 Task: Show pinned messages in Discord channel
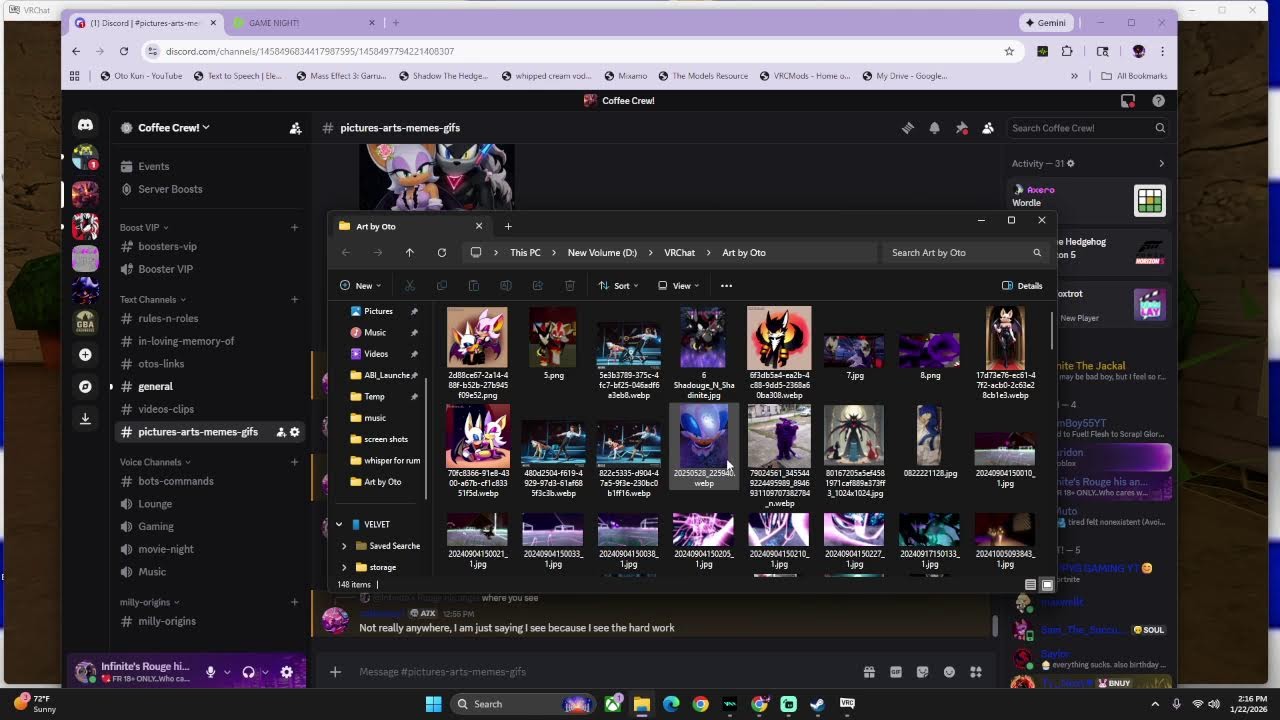(961, 128)
